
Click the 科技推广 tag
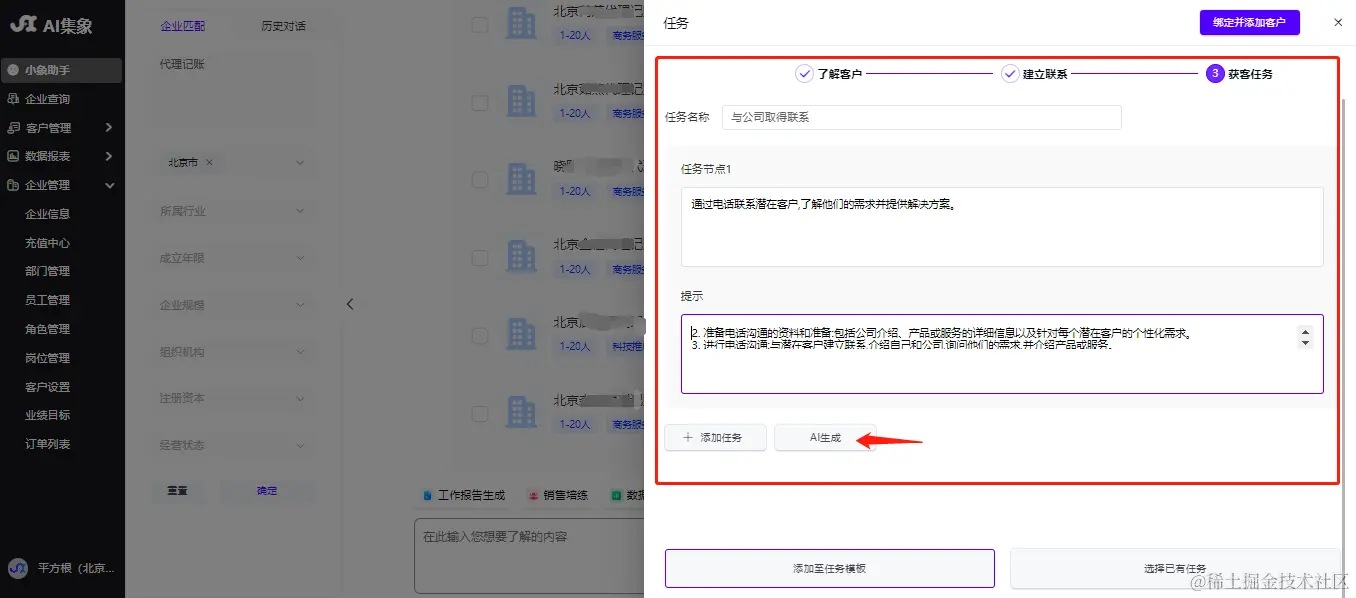tap(628, 346)
